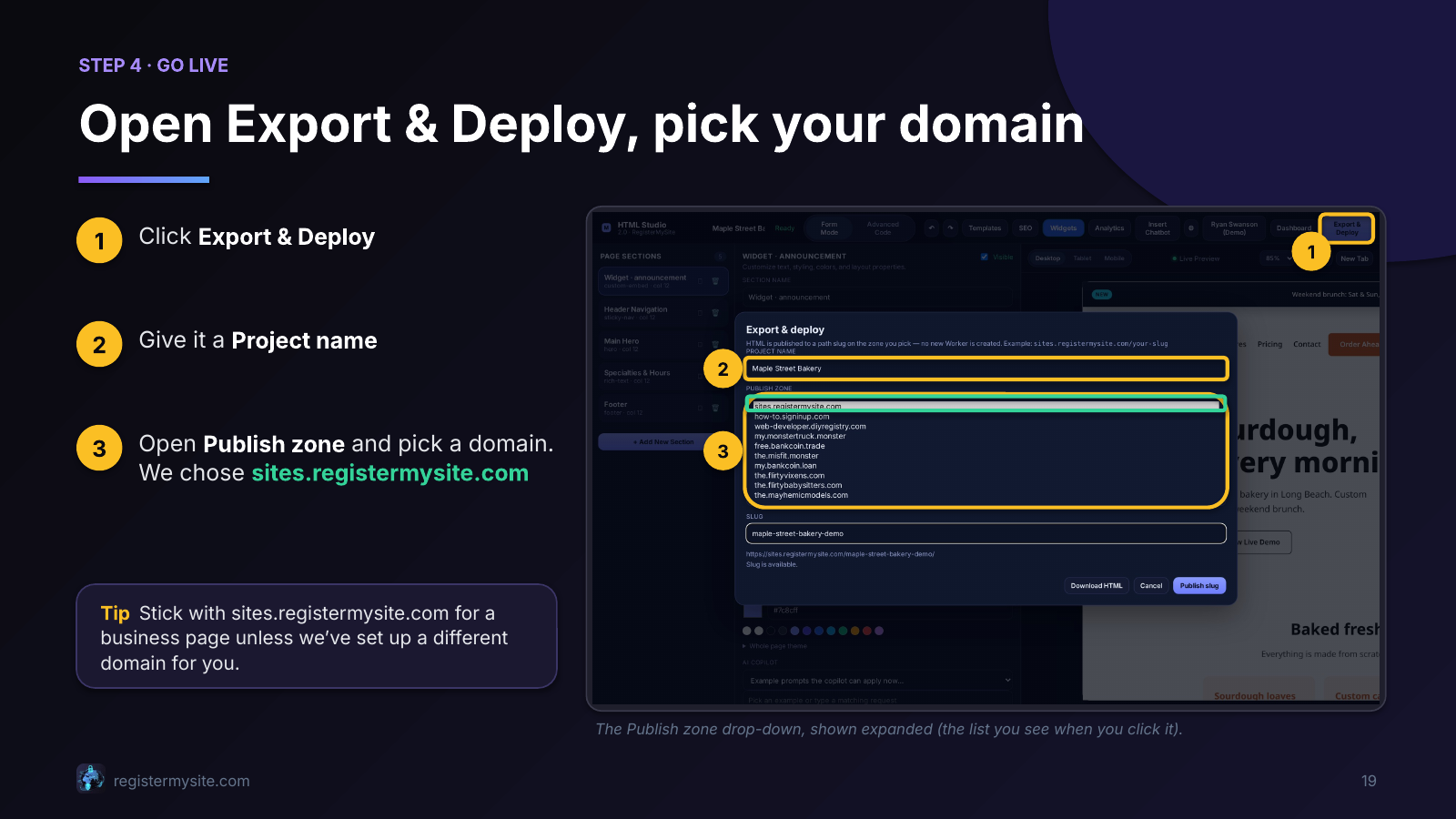Click Pricing link in the live preview

tap(1269, 345)
